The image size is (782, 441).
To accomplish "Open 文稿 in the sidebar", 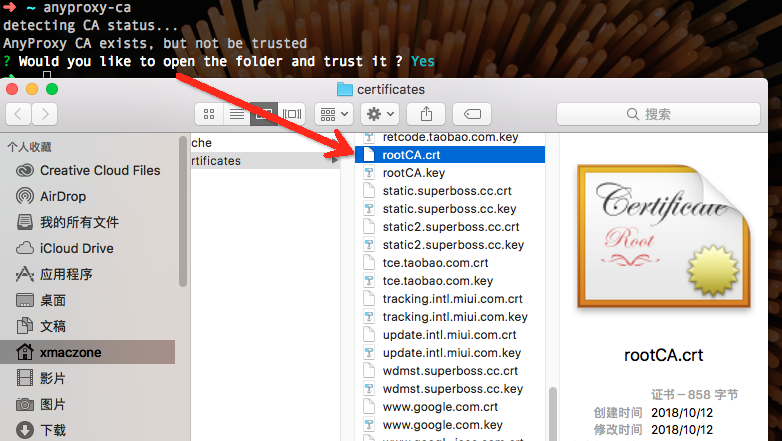I will [88, 326].
